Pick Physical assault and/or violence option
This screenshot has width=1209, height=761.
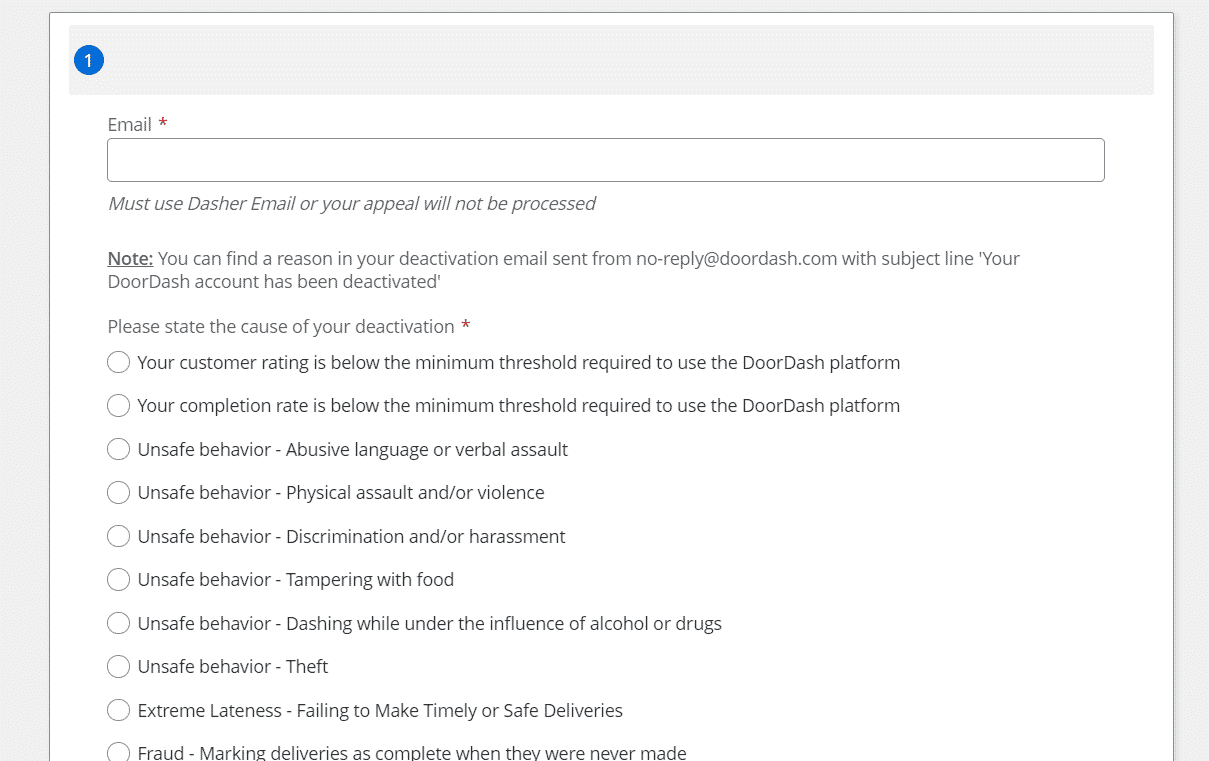[x=119, y=493]
